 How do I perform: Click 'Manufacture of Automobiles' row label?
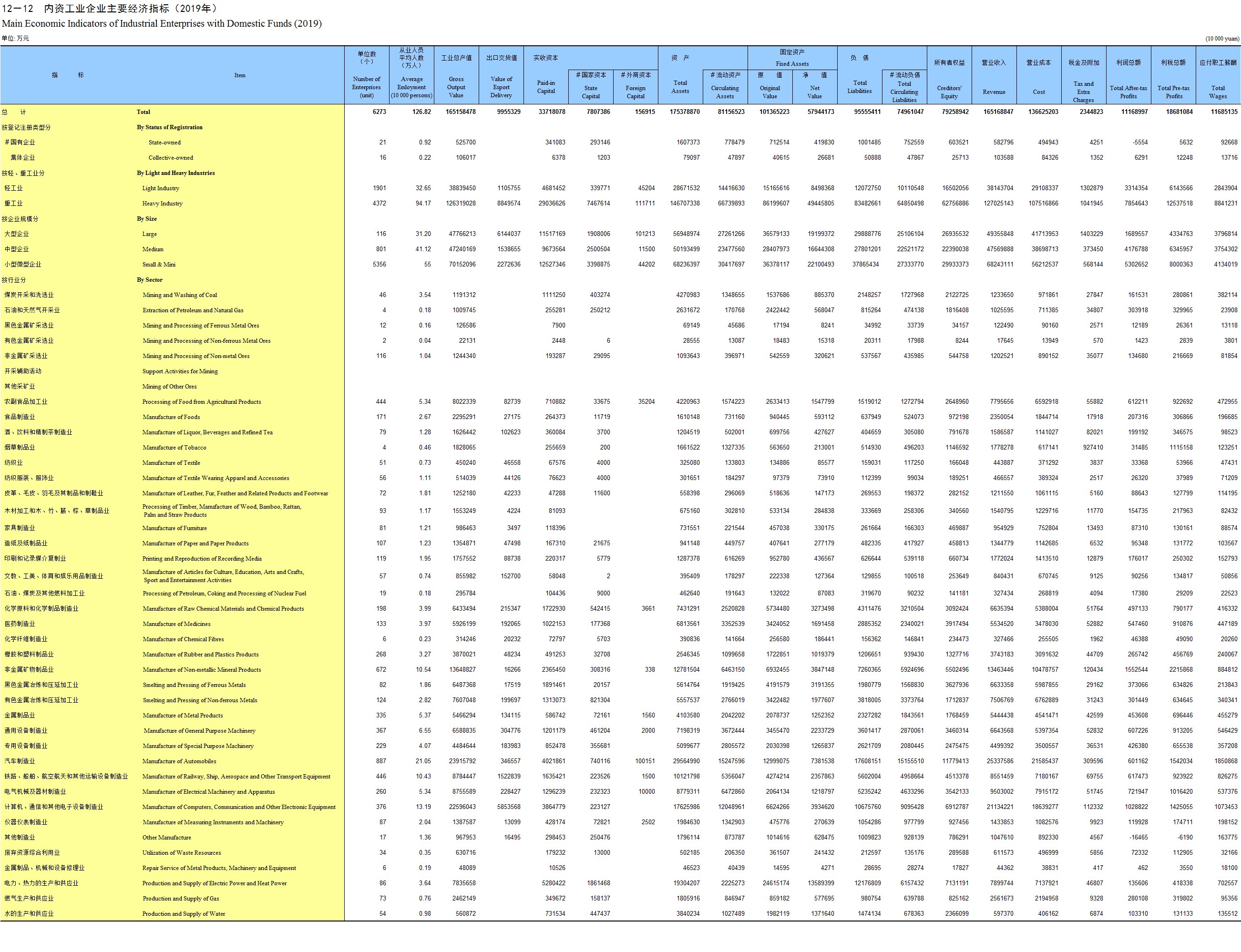[x=179, y=762]
